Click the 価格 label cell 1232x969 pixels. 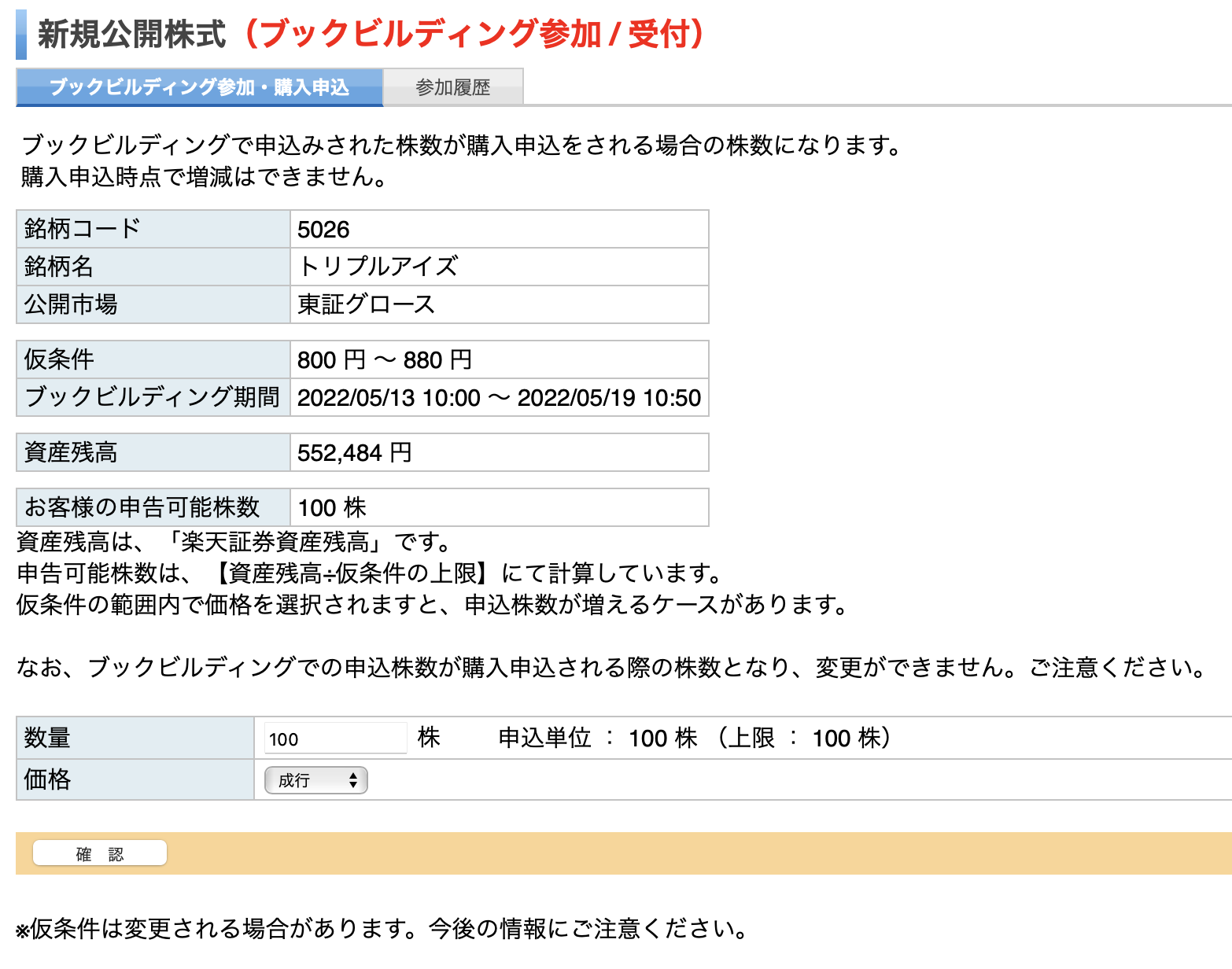[135, 779]
